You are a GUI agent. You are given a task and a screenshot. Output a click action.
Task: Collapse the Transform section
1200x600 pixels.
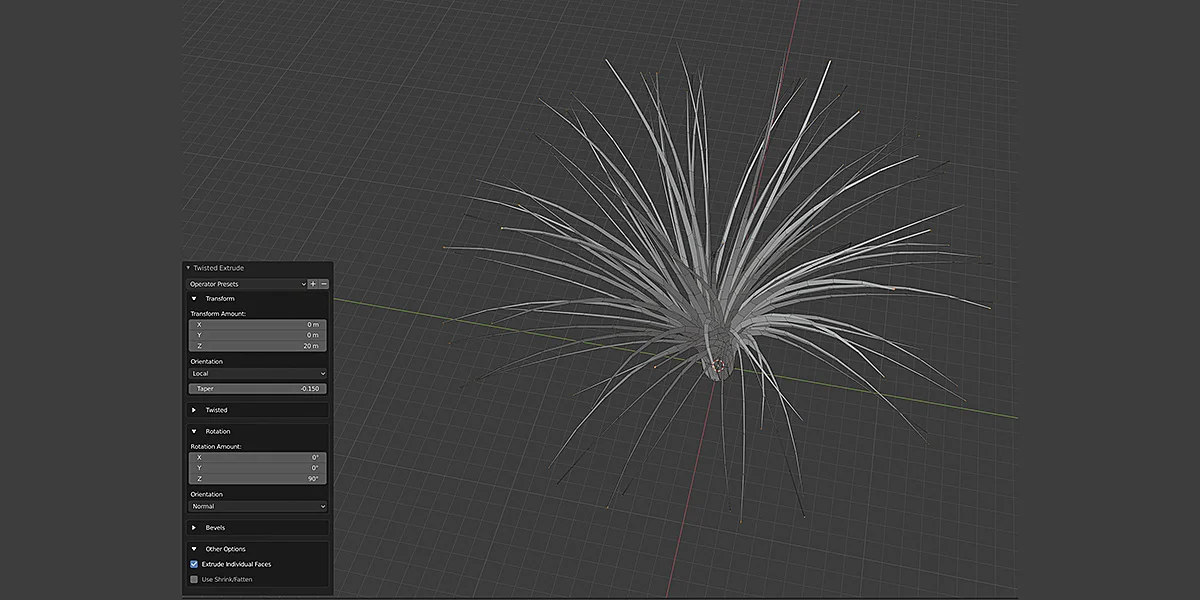[213, 298]
